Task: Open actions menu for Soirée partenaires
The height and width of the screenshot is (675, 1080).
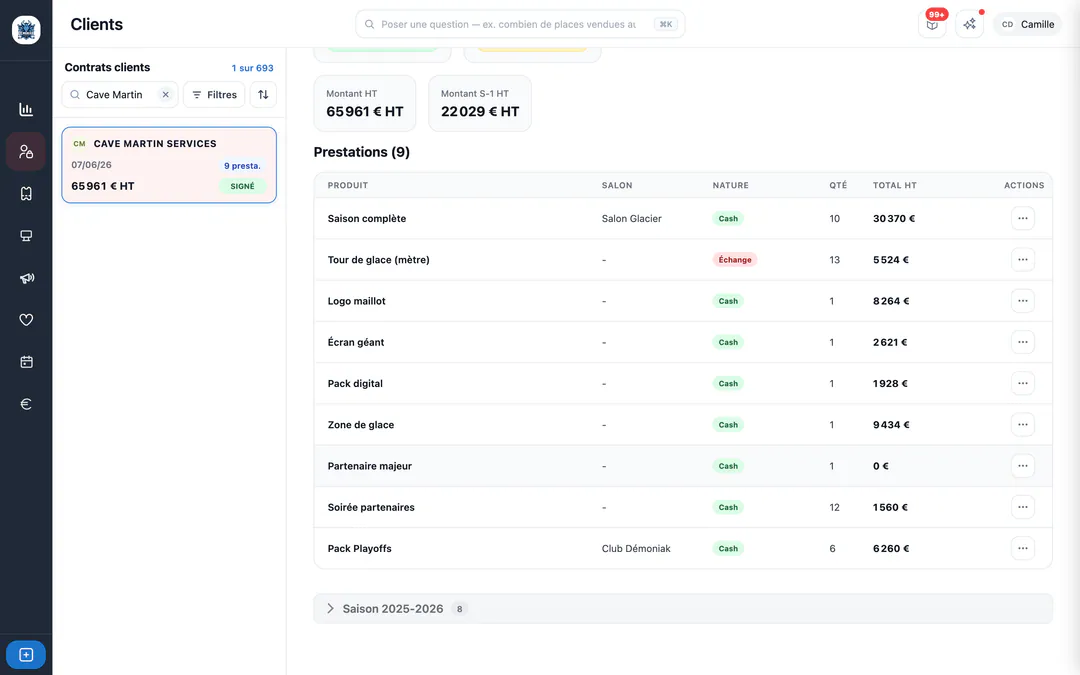Action: (1023, 508)
